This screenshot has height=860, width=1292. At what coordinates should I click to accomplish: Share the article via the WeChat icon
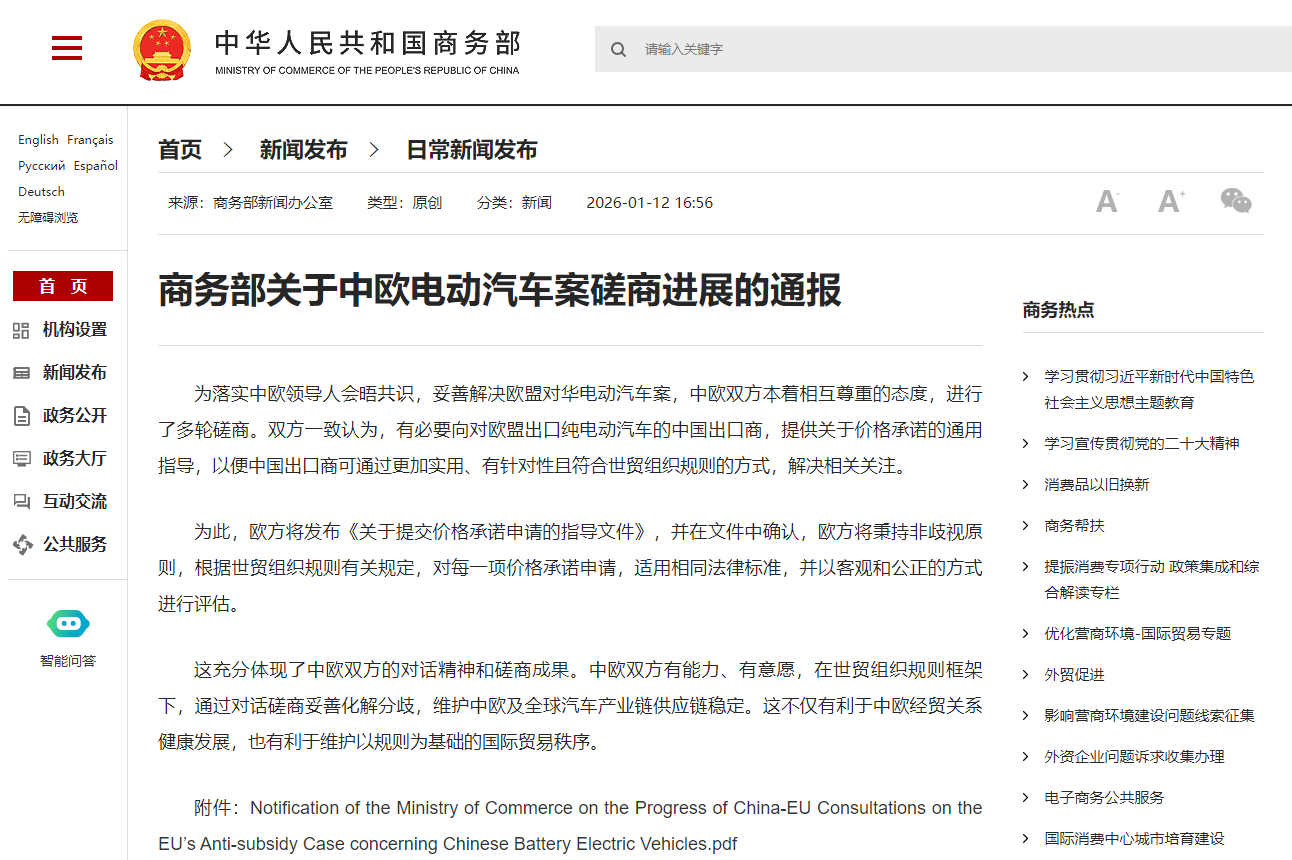coord(1236,200)
